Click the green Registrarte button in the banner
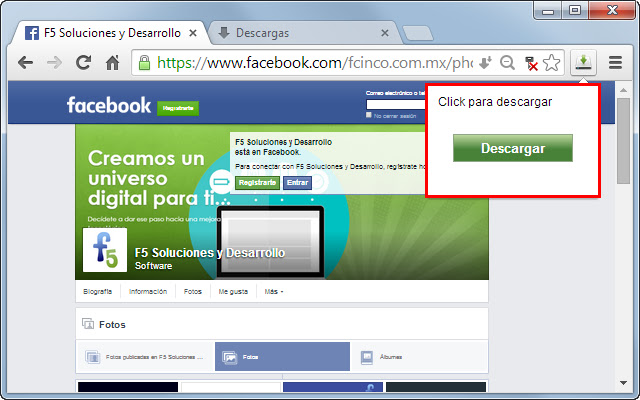The height and width of the screenshot is (400, 640). click(x=257, y=182)
